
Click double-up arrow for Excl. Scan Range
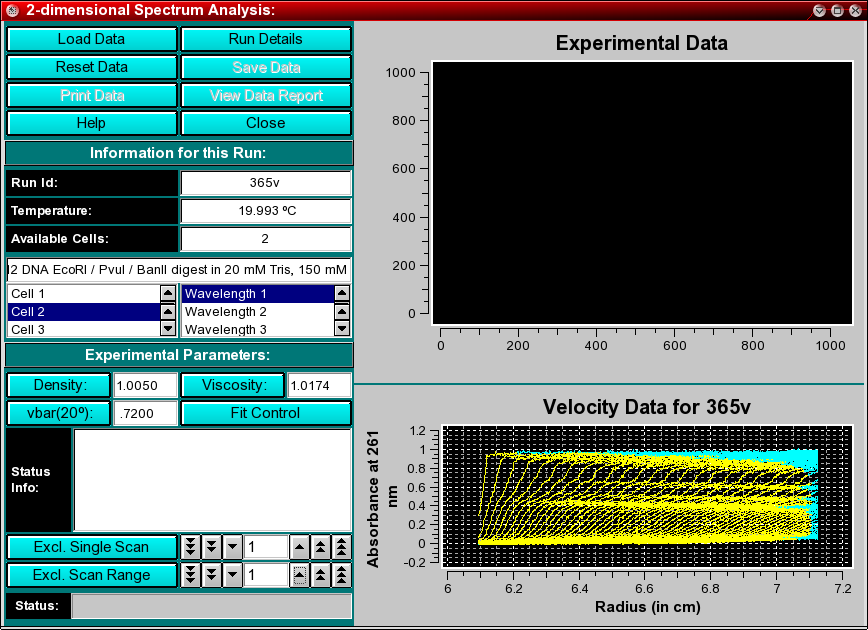[320, 575]
